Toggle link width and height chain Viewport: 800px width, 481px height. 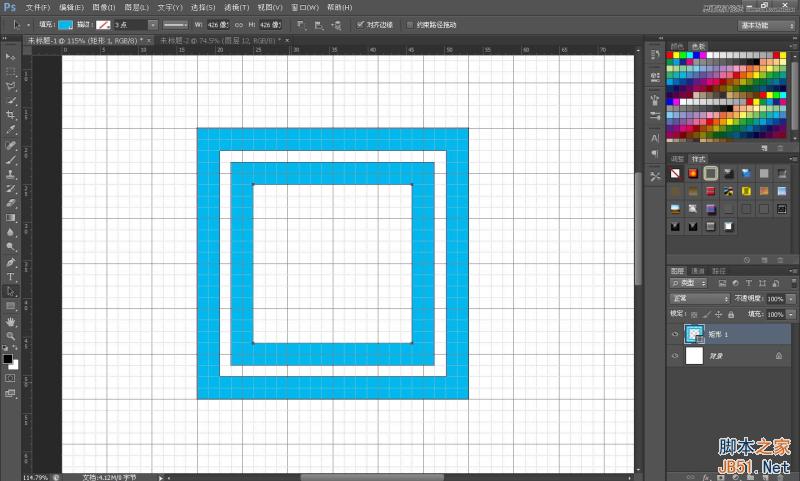click(239, 24)
